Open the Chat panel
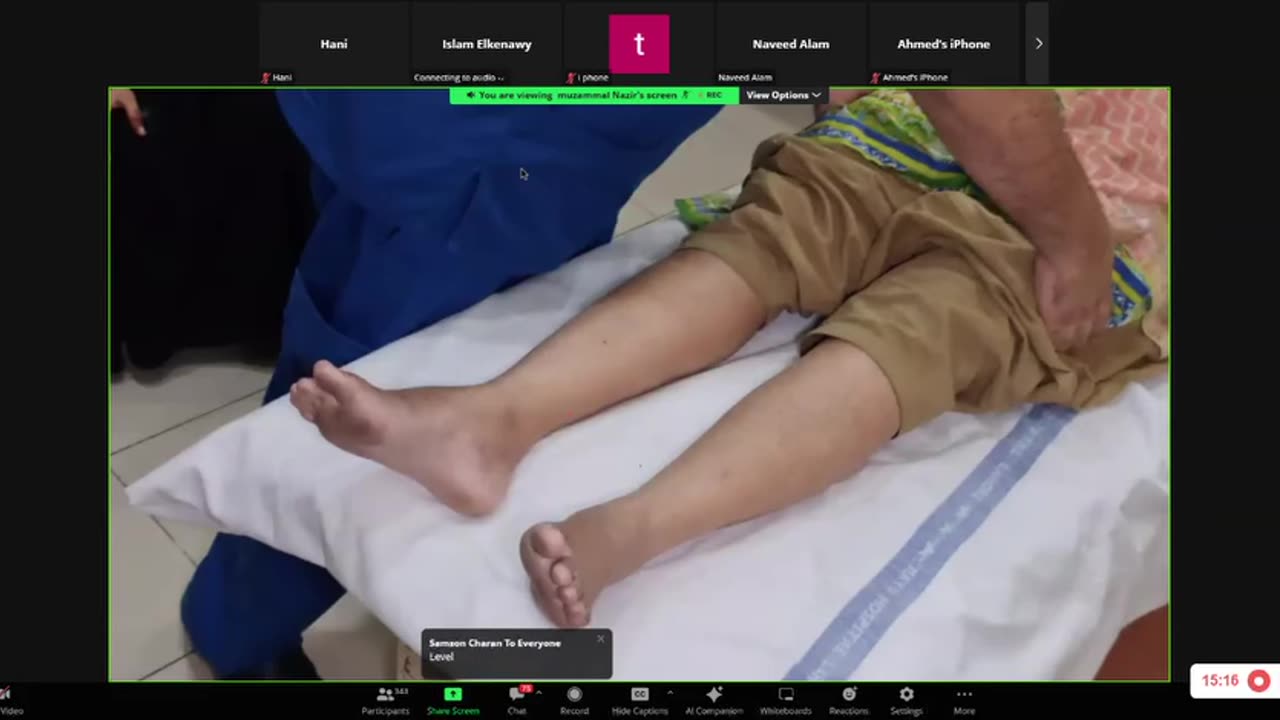Screen dimensions: 1280x720 pyautogui.click(x=516, y=700)
